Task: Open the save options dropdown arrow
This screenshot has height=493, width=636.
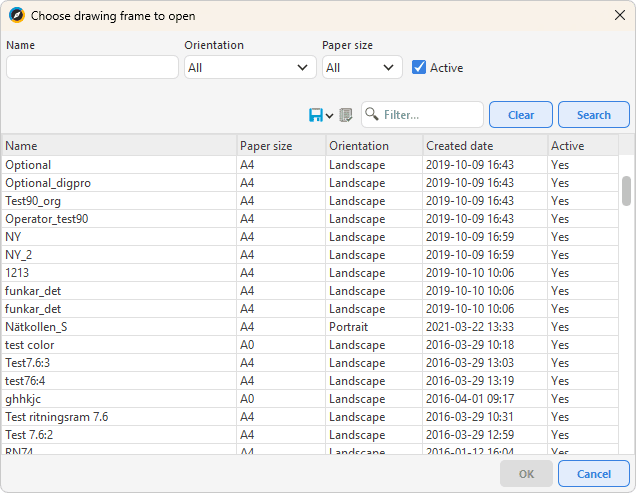Action: coord(330,116)
